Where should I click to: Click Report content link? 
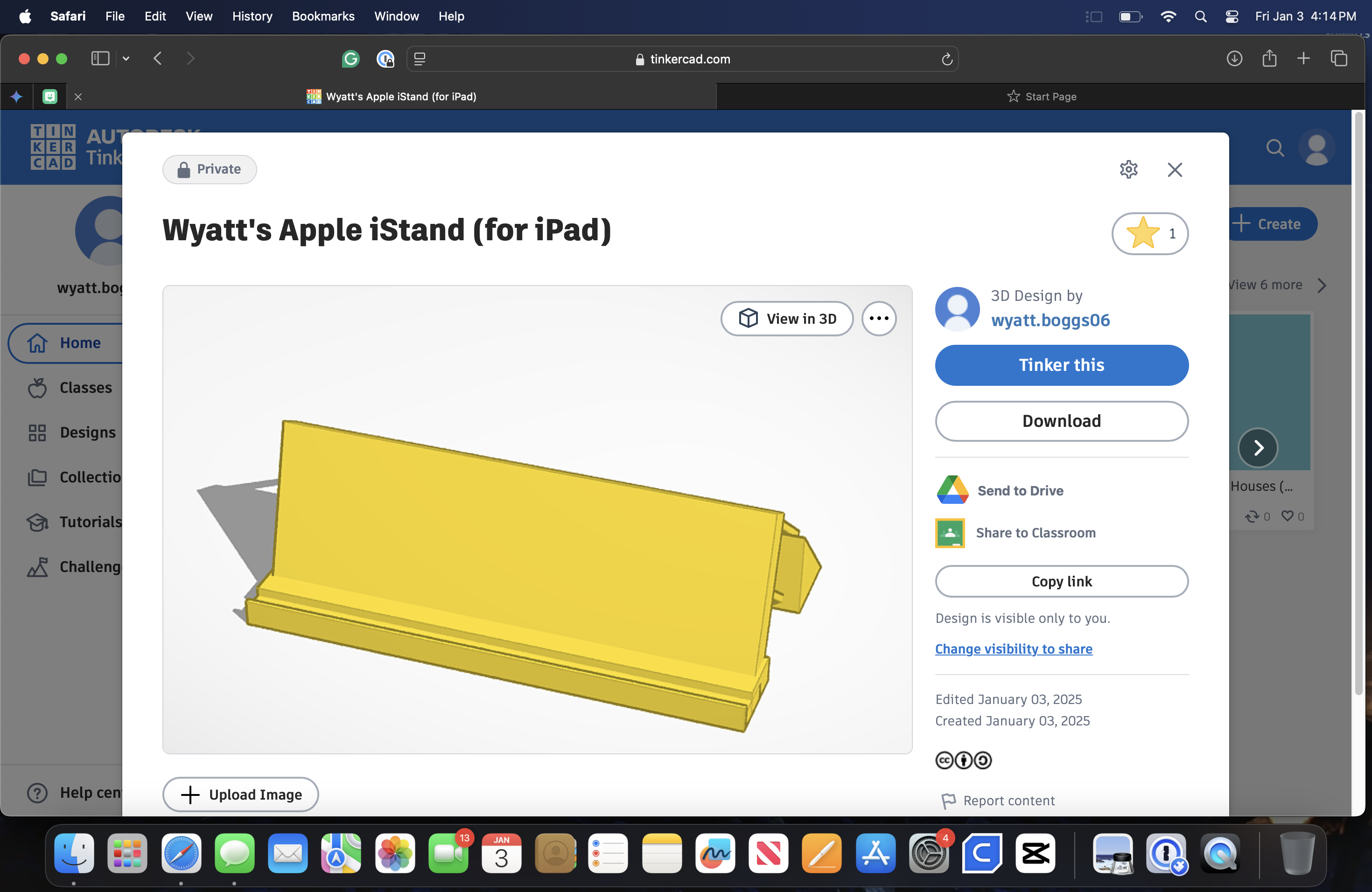(x=998, y=801)
